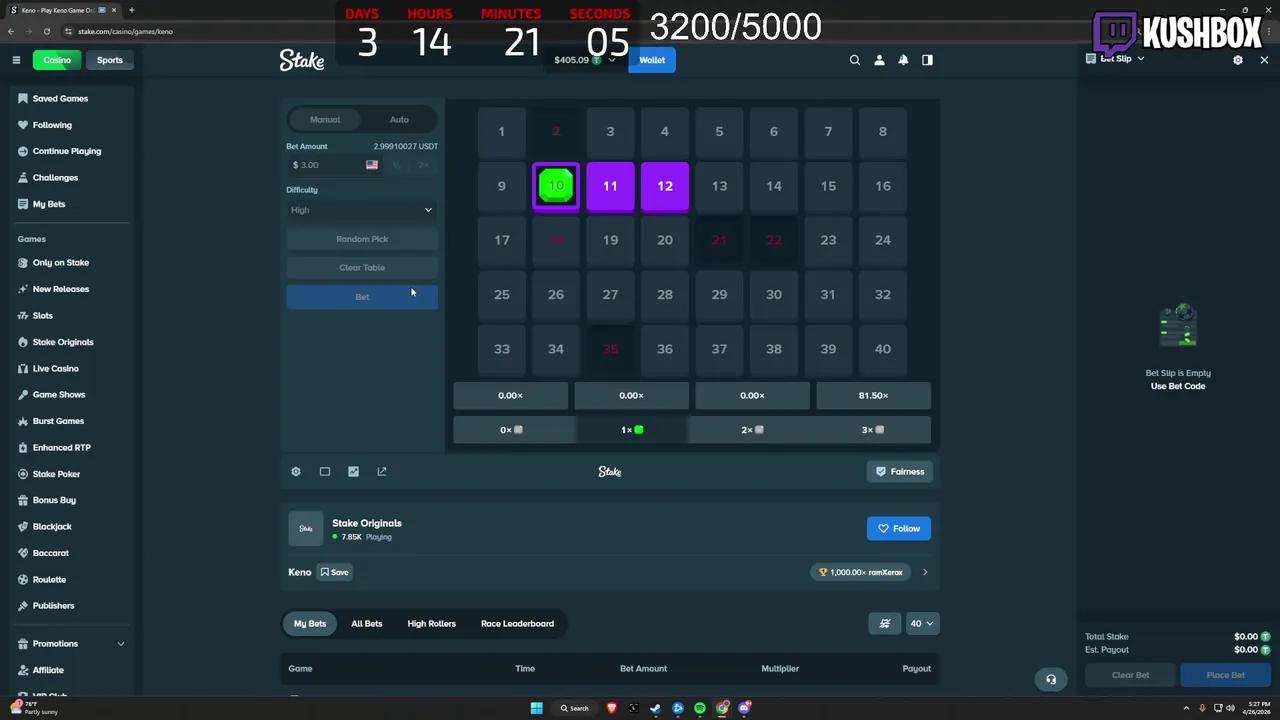Screen dimensions: 1280x720
Task: Switch to the Casino tab
Action: [57, 60]
